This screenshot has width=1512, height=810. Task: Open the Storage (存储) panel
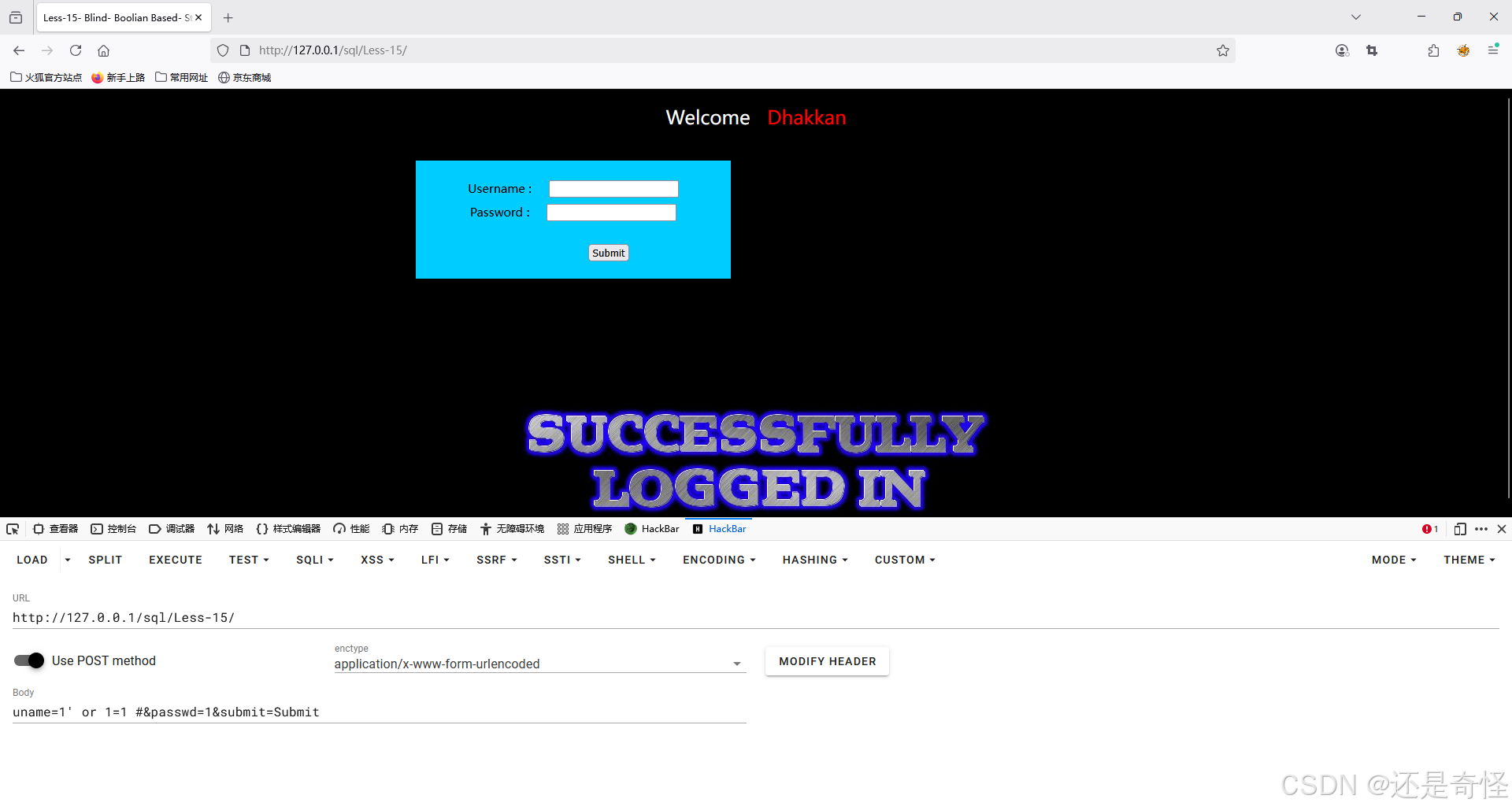[449, 529]
